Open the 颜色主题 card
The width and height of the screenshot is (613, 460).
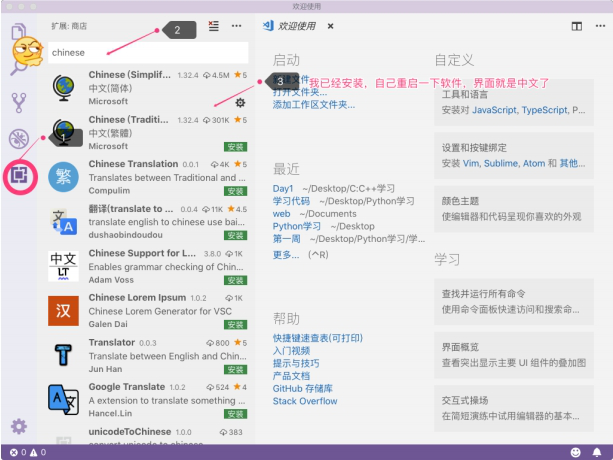(x=514, y=209)
